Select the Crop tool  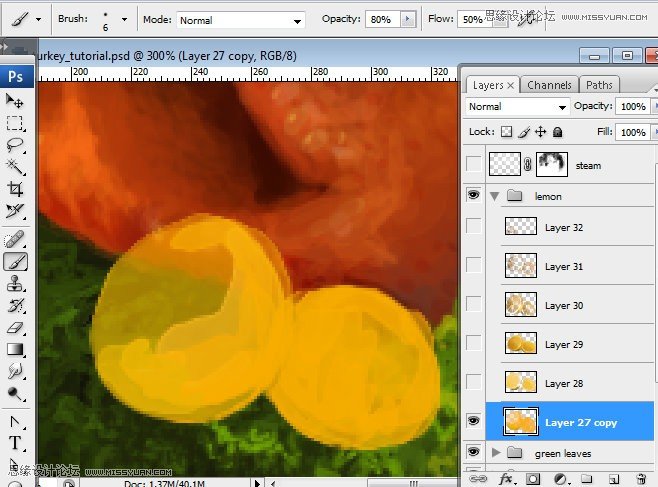tap(15, 189)
